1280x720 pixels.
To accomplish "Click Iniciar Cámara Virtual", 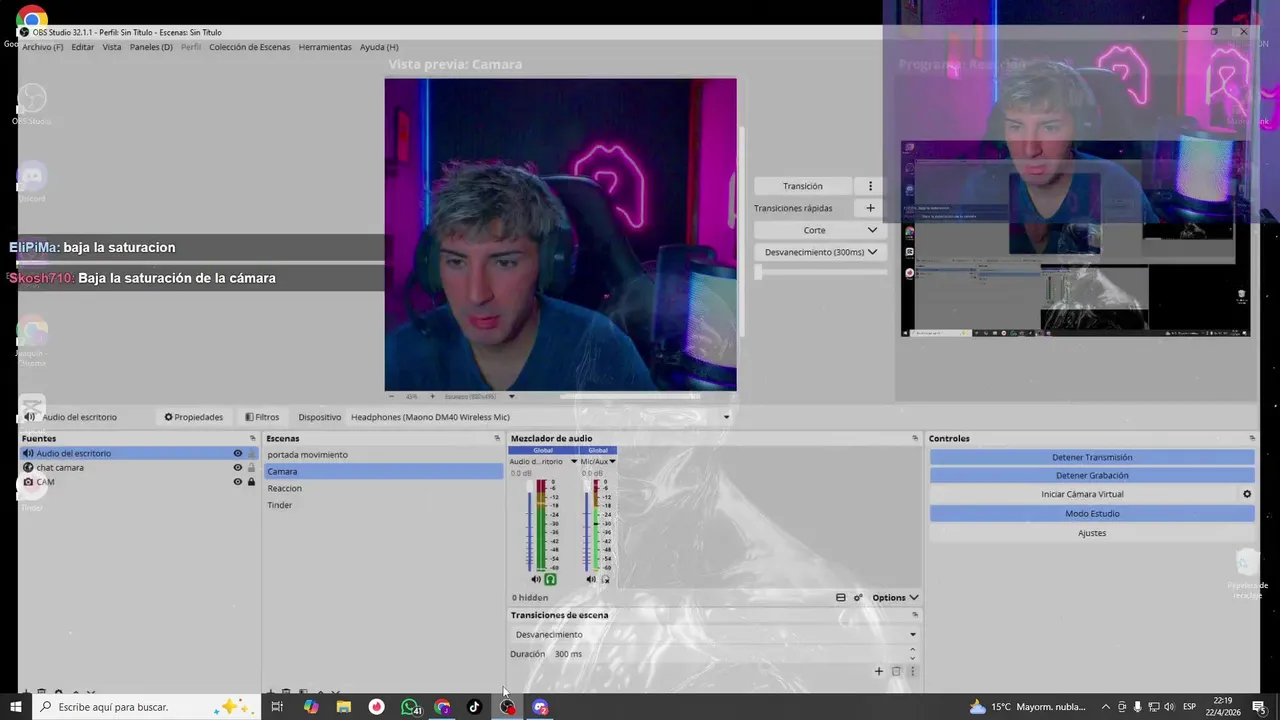I will tap(1082, 494).
